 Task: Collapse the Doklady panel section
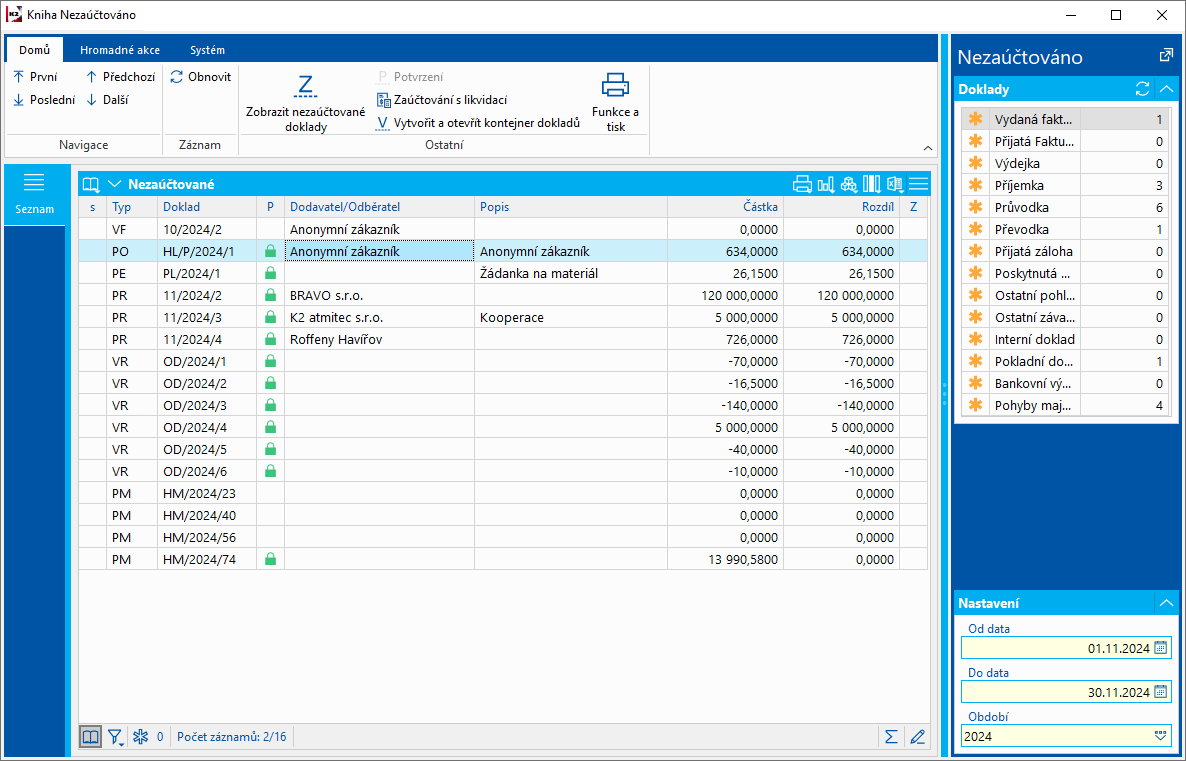(1165, 89)
